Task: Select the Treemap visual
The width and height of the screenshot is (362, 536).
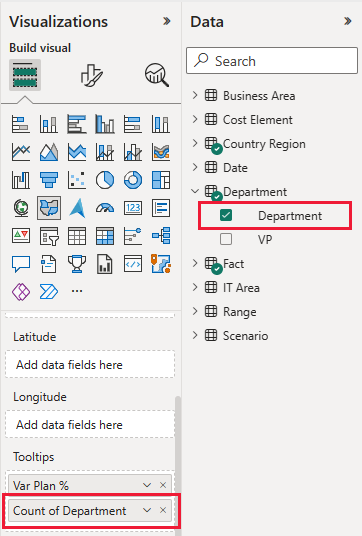Action: click(x=161, y=180)
